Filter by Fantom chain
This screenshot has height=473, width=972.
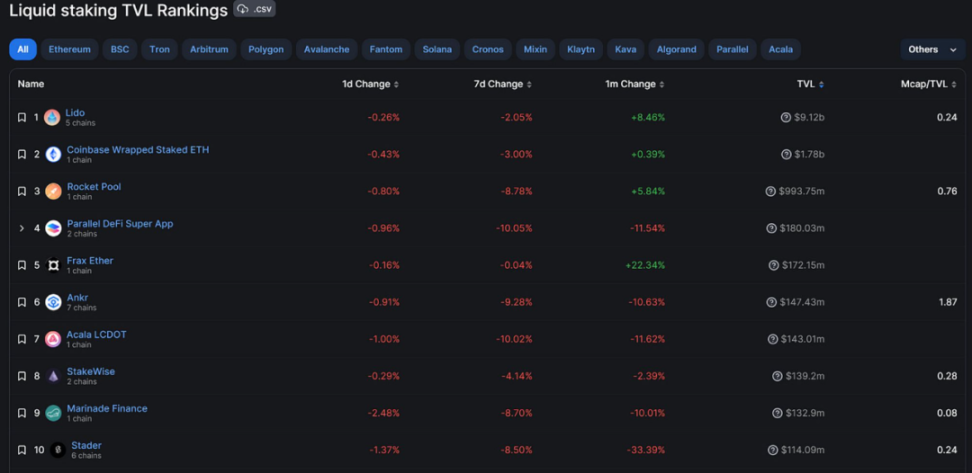coord(386,50)
